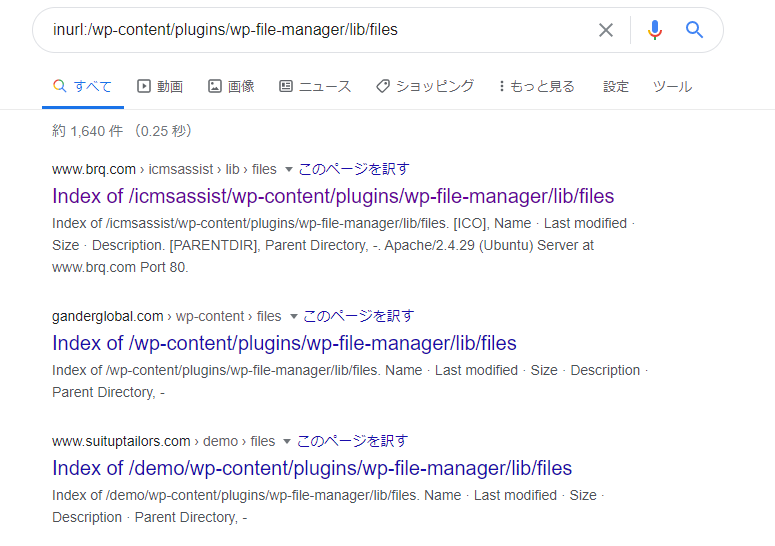Translate the www.suituptailors.com result page
The image size is (775, 546).
(352, 441)
